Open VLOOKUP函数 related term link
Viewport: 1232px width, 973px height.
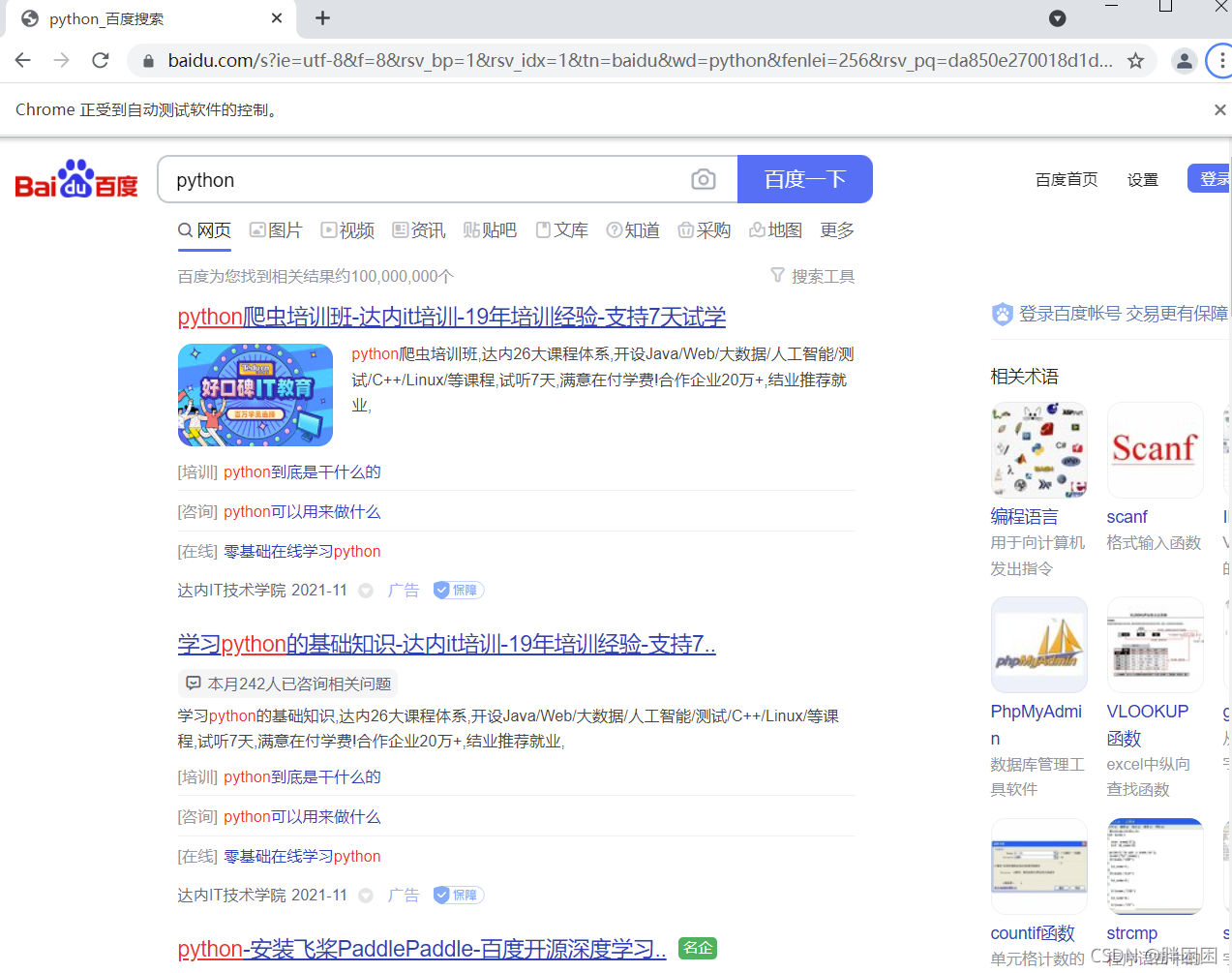[1148, 725]
